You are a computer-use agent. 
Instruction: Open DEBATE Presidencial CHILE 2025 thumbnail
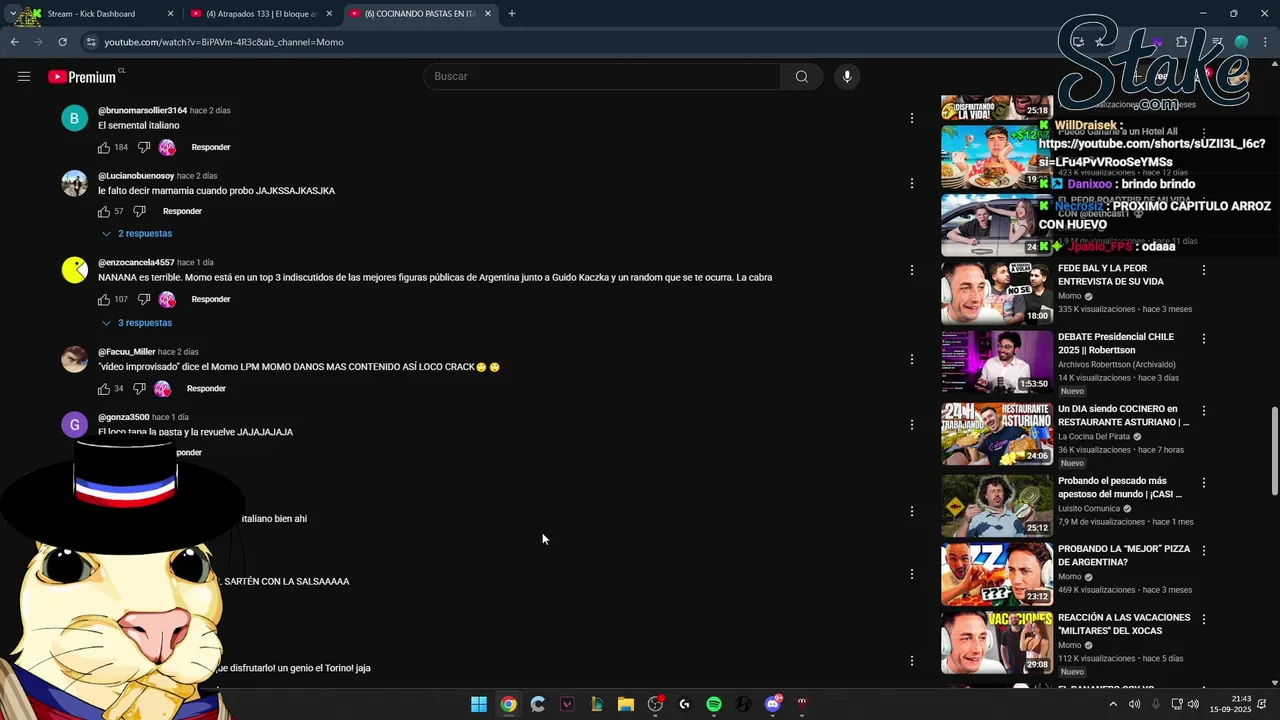[x=997, y=361]
